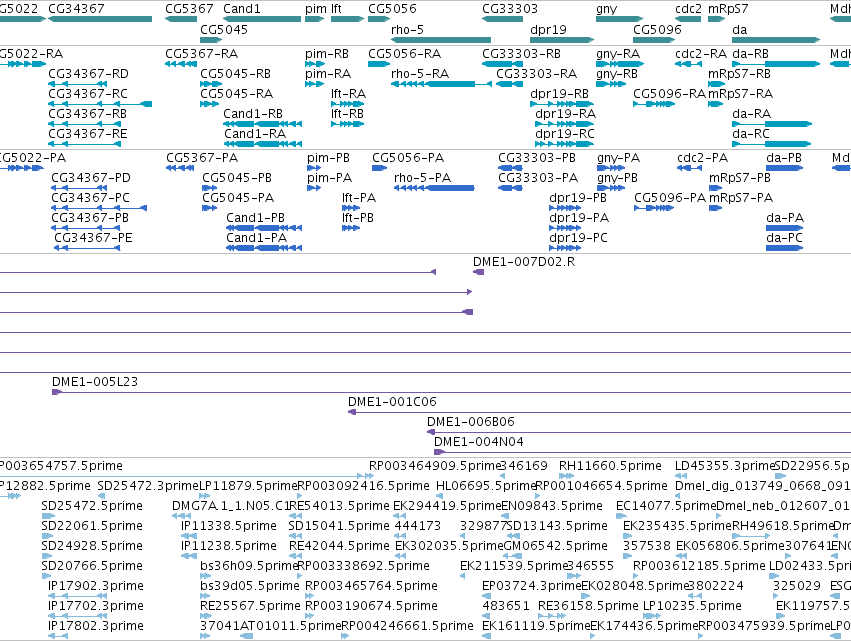
Task: Click the gny gene feature
Action: (x=619, y=19)
